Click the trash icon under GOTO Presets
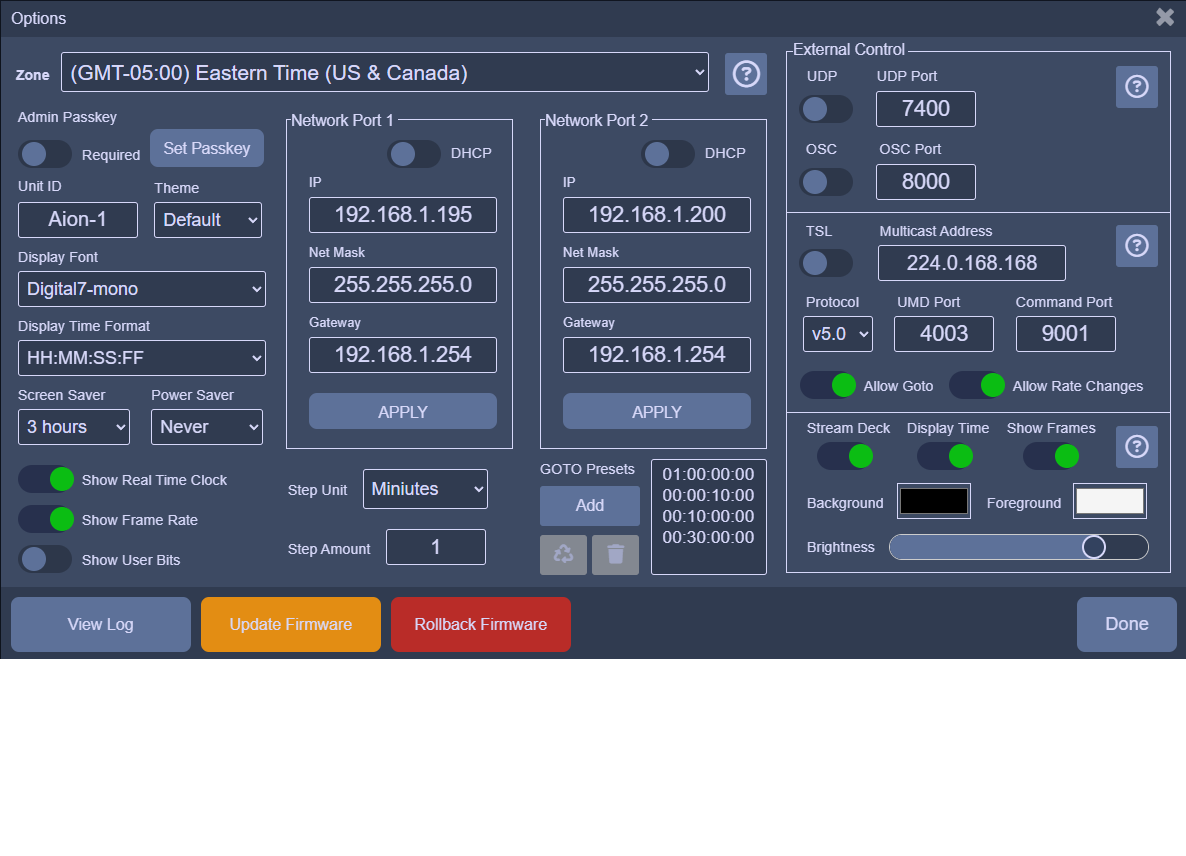 pyautogui.click(x=615, y=555)
